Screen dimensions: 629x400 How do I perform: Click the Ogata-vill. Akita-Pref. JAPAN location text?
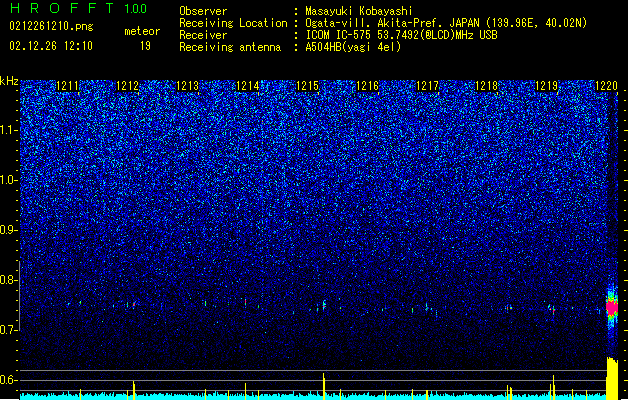[x=446, y=23]
